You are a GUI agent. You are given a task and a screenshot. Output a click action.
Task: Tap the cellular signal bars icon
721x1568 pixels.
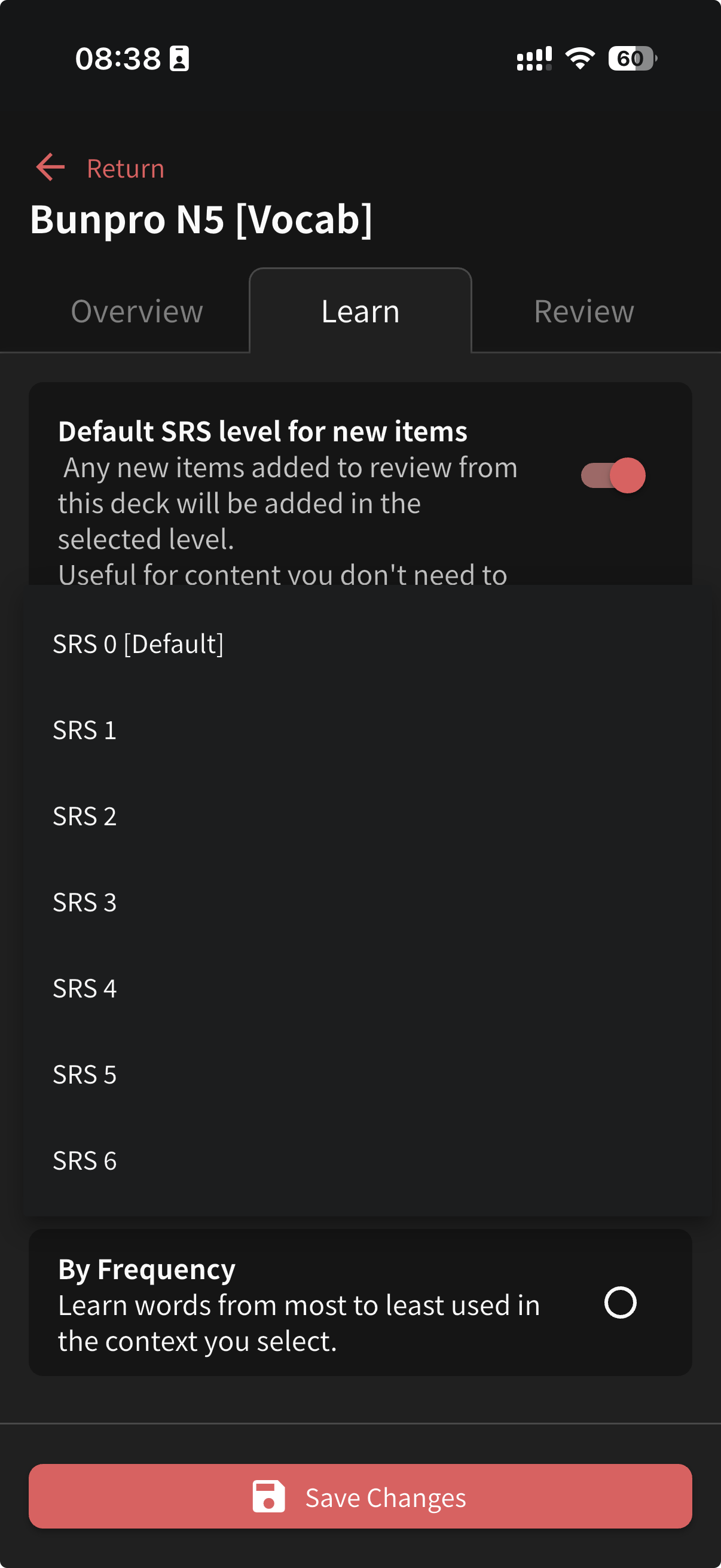(534, 59)
